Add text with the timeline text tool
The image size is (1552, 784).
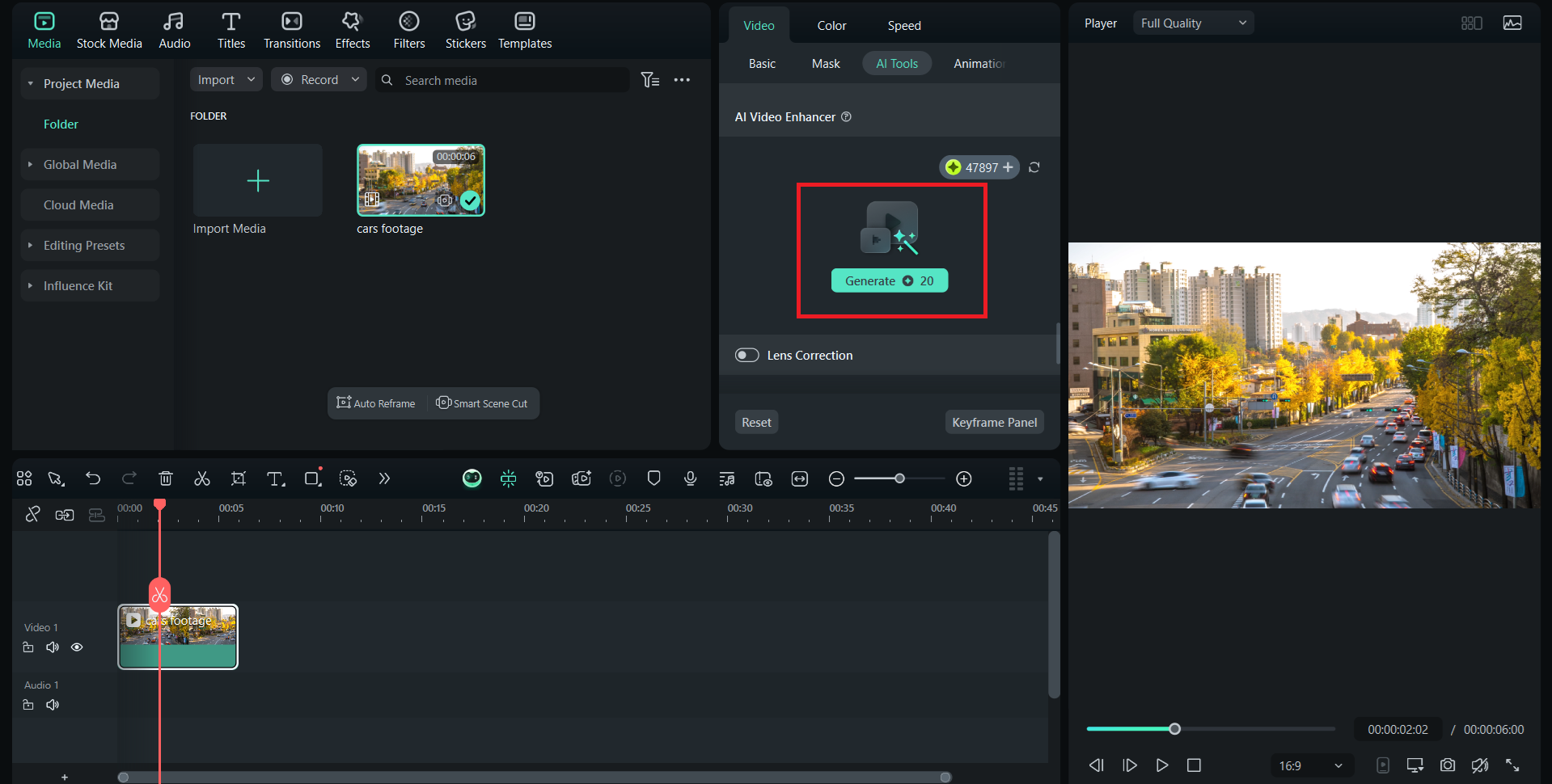[x=276, y=478]
